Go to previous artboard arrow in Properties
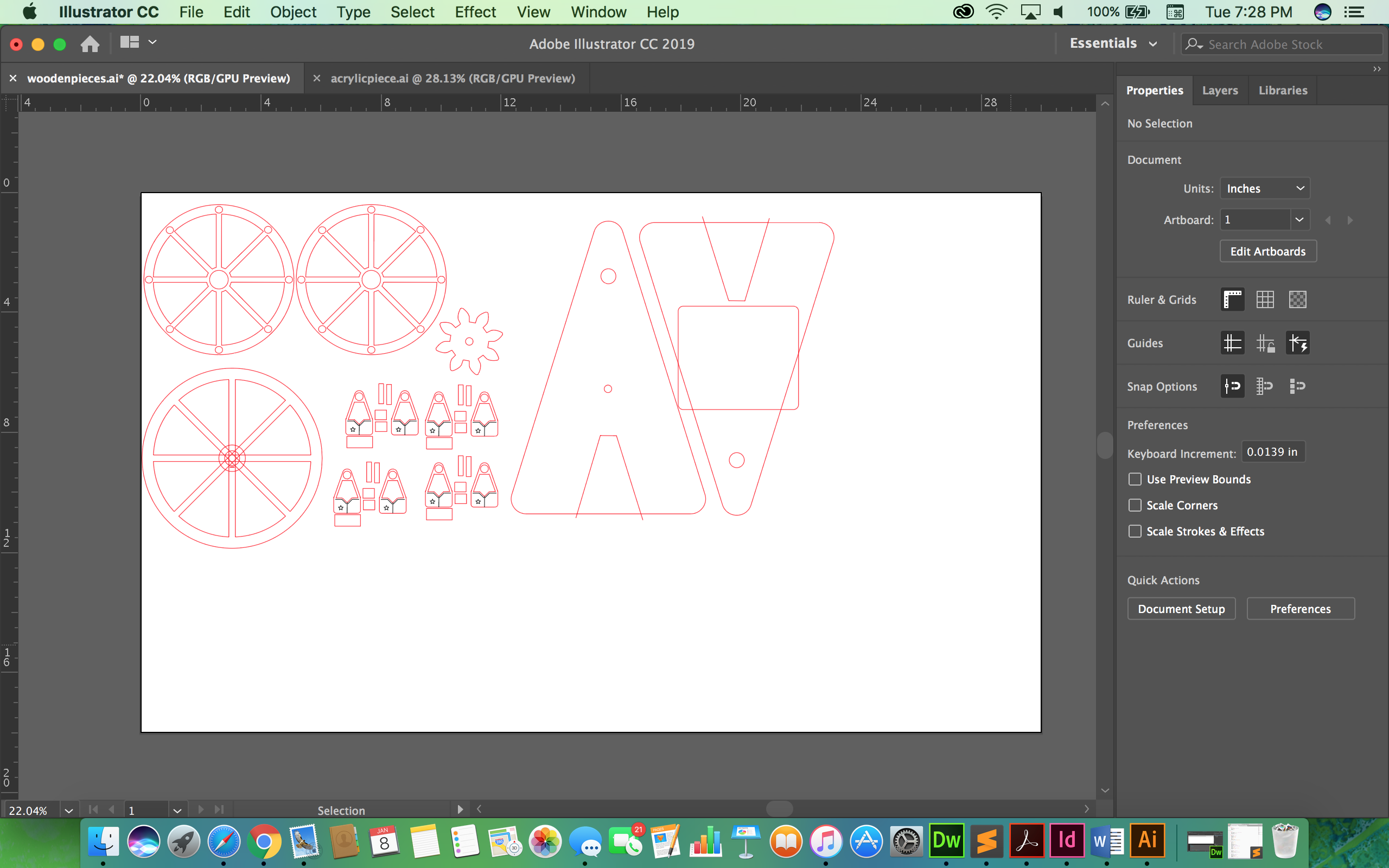This screenshot has width=1389, height=868. (1328, 220)
